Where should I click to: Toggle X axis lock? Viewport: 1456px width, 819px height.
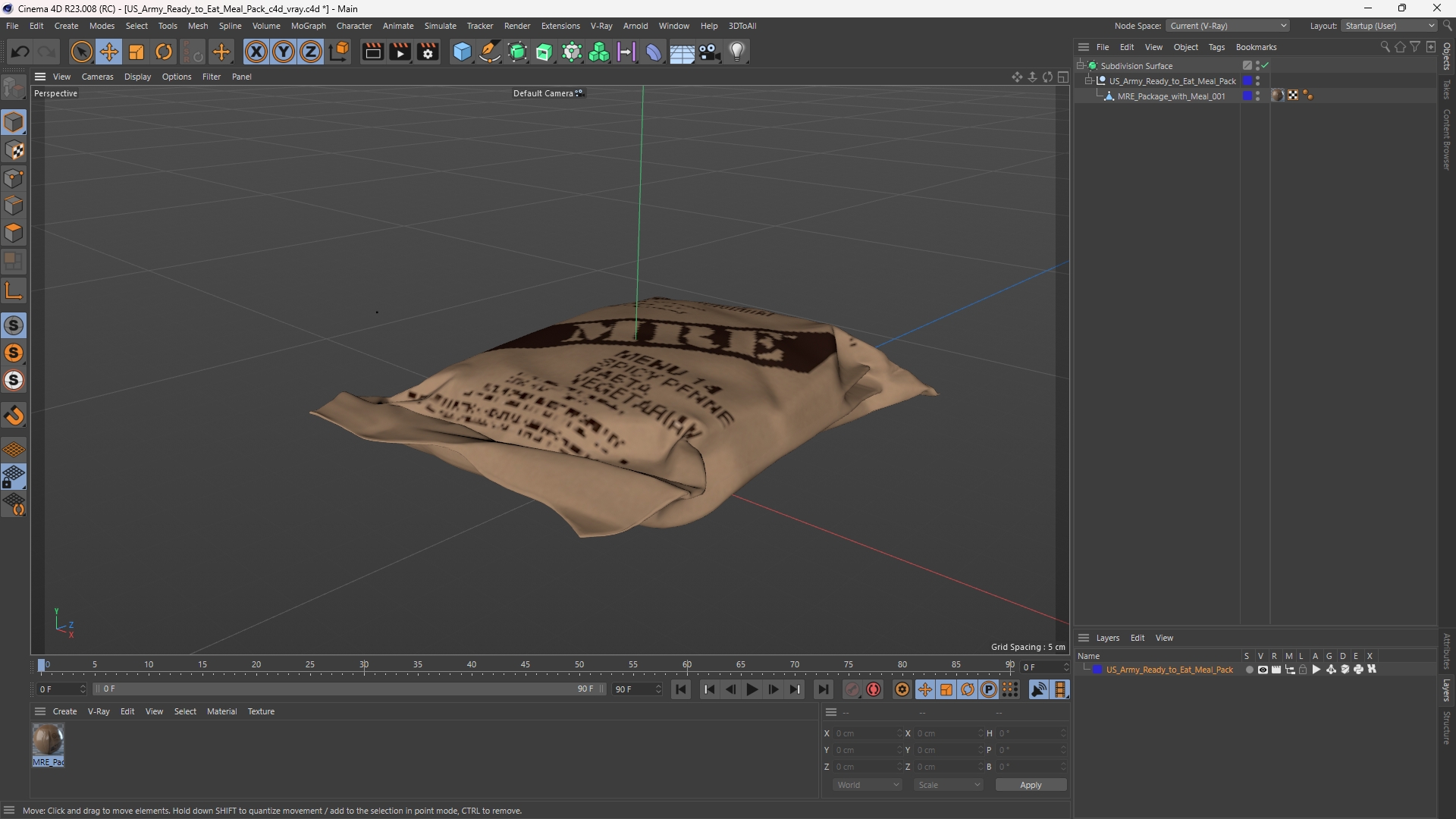tap(256, 52)
